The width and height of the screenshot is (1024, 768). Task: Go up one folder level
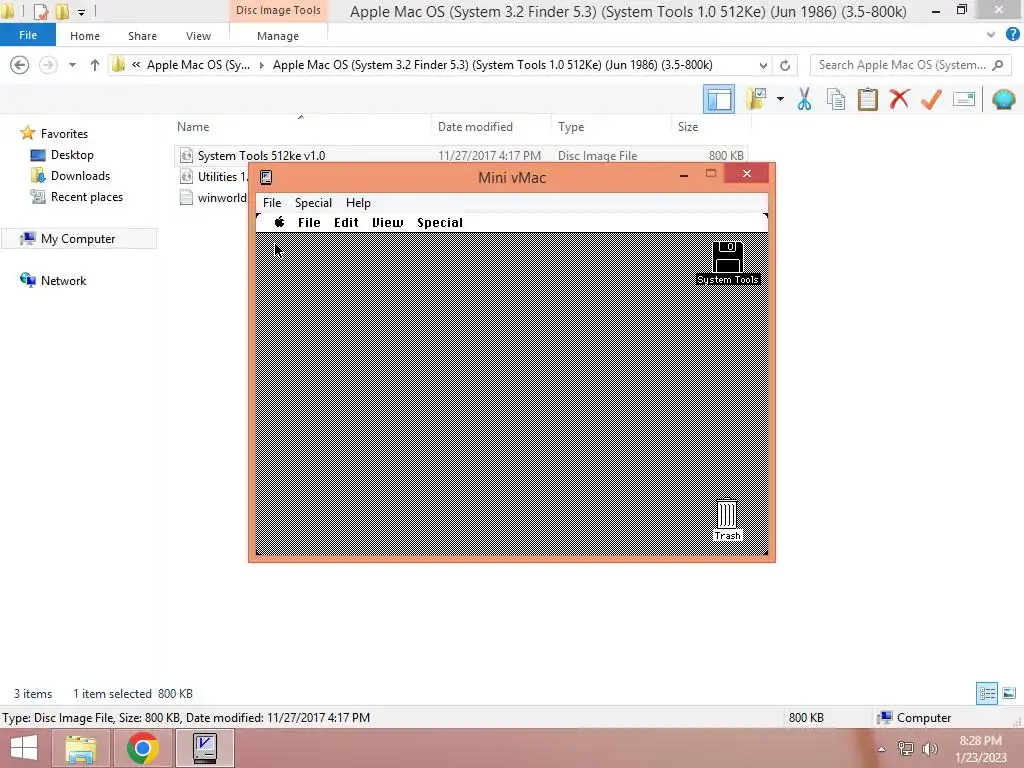coord(95,65)
